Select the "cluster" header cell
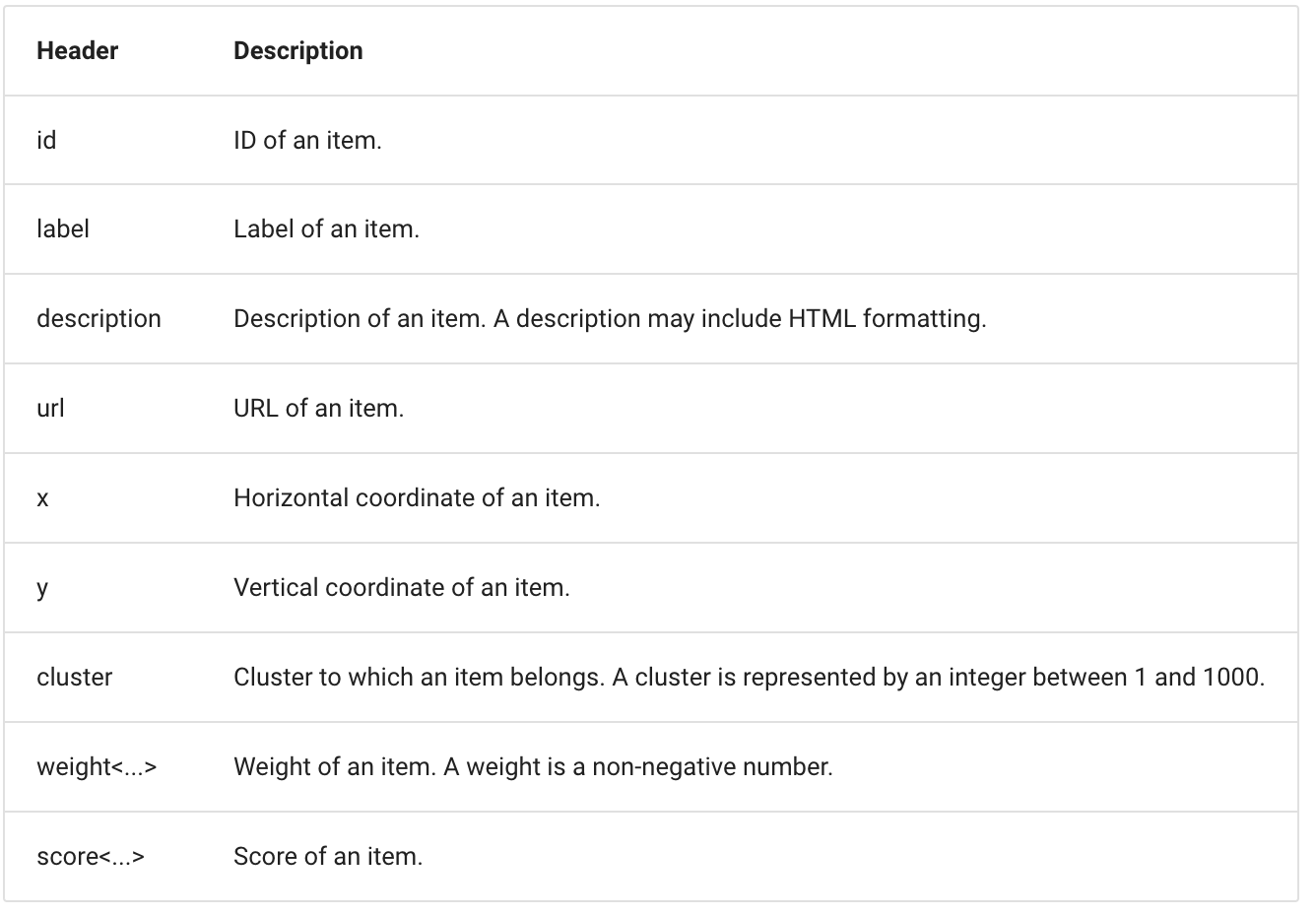The height and width of the screenshot is (916, 1316). point(75,678)
